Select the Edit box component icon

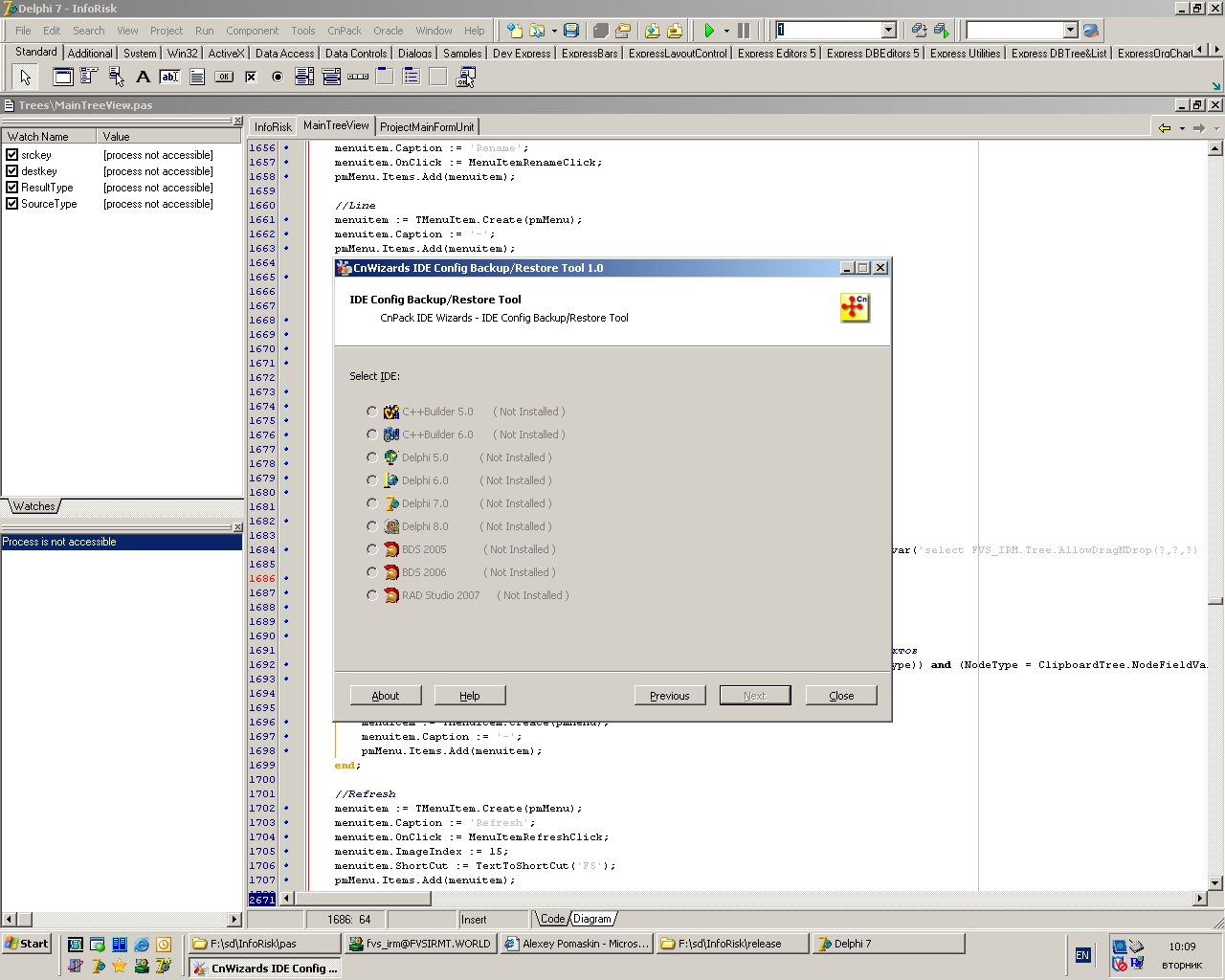point(169,77)
